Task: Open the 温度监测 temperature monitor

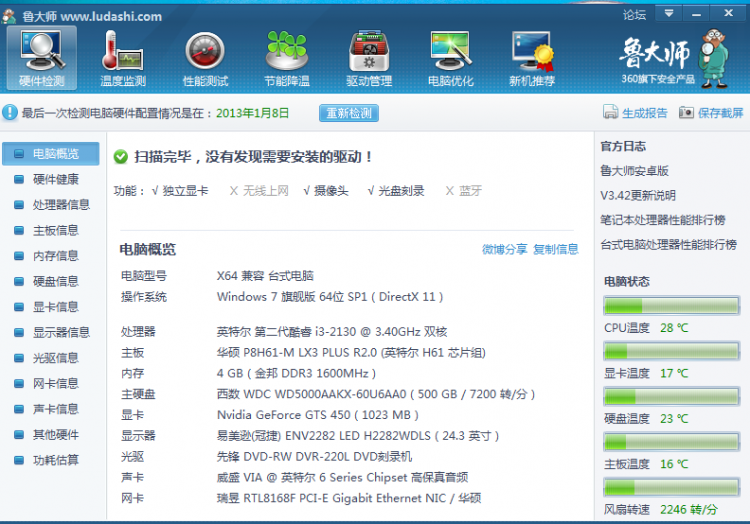Action: tap(123, 58)
